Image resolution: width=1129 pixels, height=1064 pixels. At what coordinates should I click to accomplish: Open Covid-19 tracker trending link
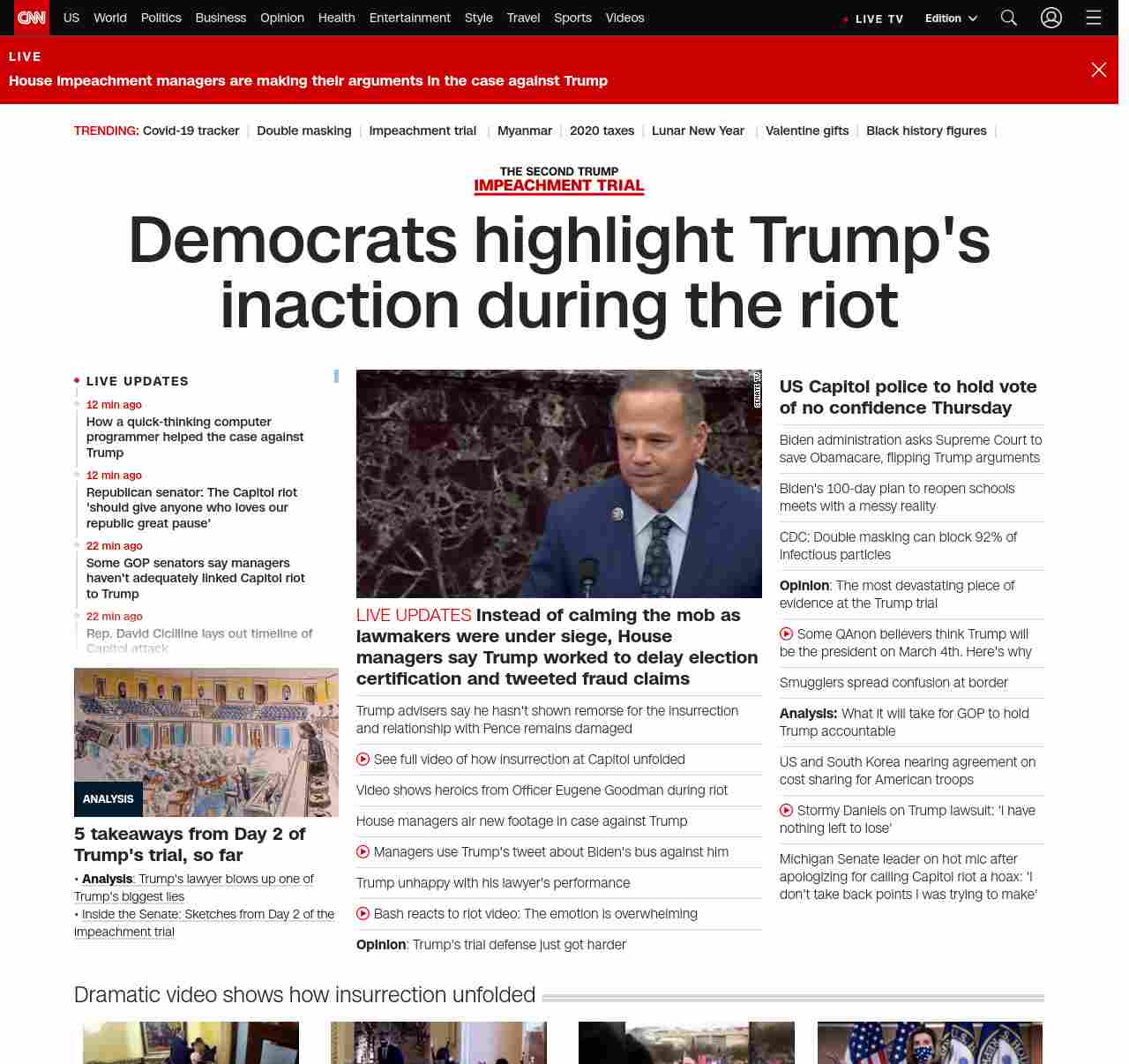191,131
